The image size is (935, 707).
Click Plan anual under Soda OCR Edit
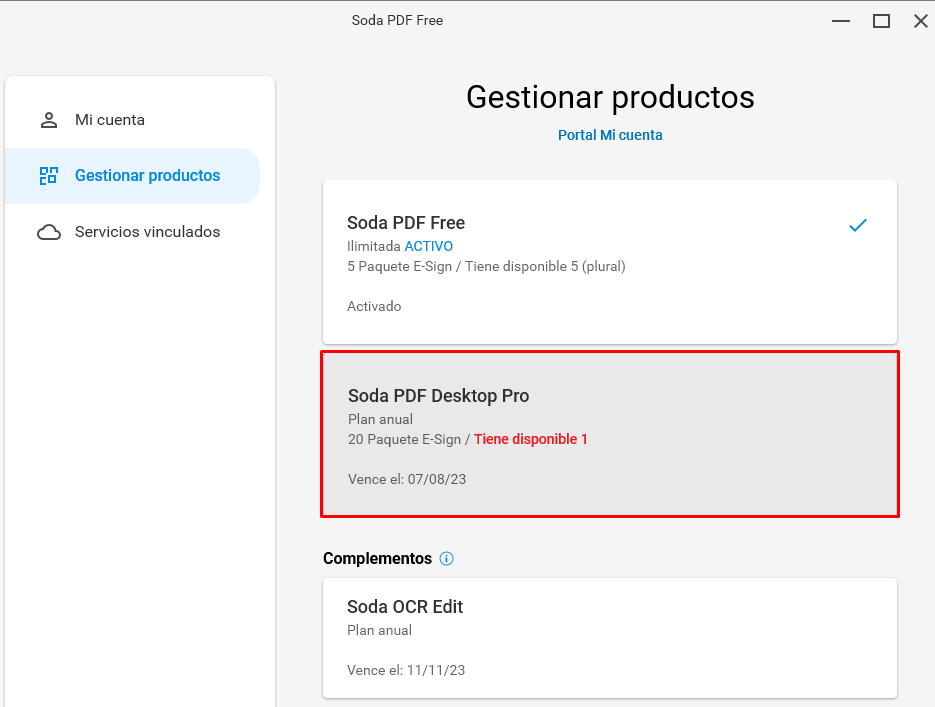(x=379, y=631)
